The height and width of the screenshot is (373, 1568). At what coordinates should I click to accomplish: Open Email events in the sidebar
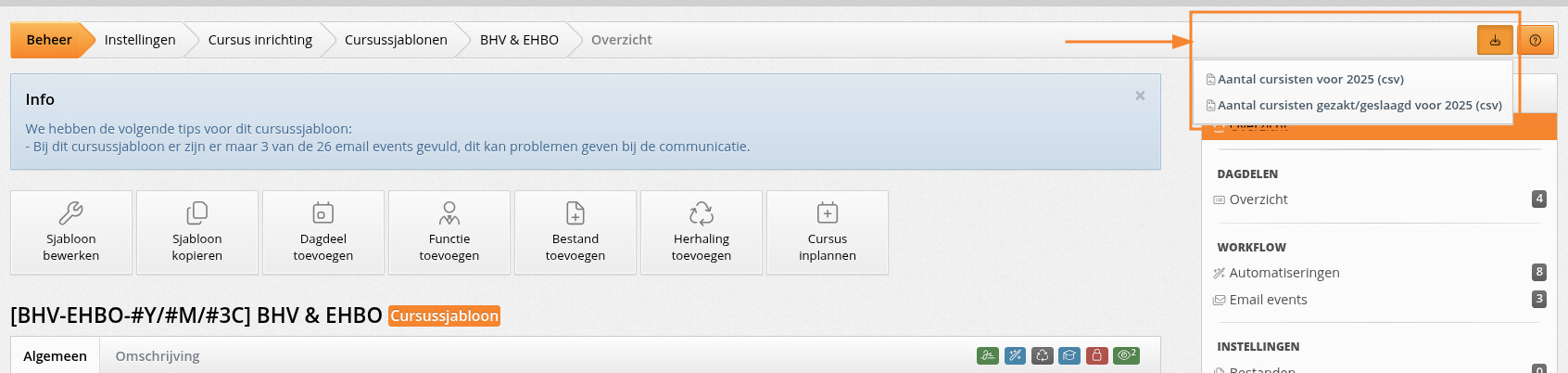pos(1268,300)
